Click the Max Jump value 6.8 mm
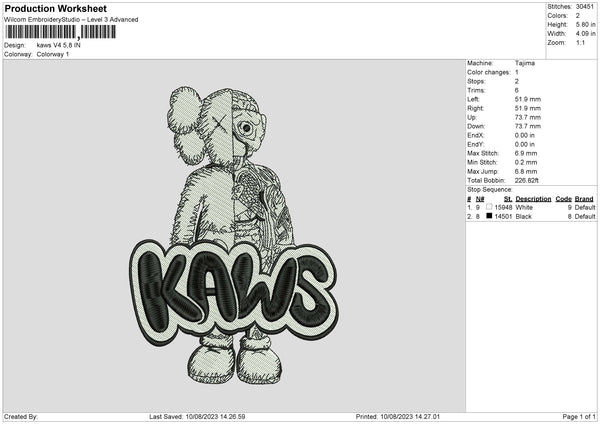The image size is (600, 424). coord(526,171)
